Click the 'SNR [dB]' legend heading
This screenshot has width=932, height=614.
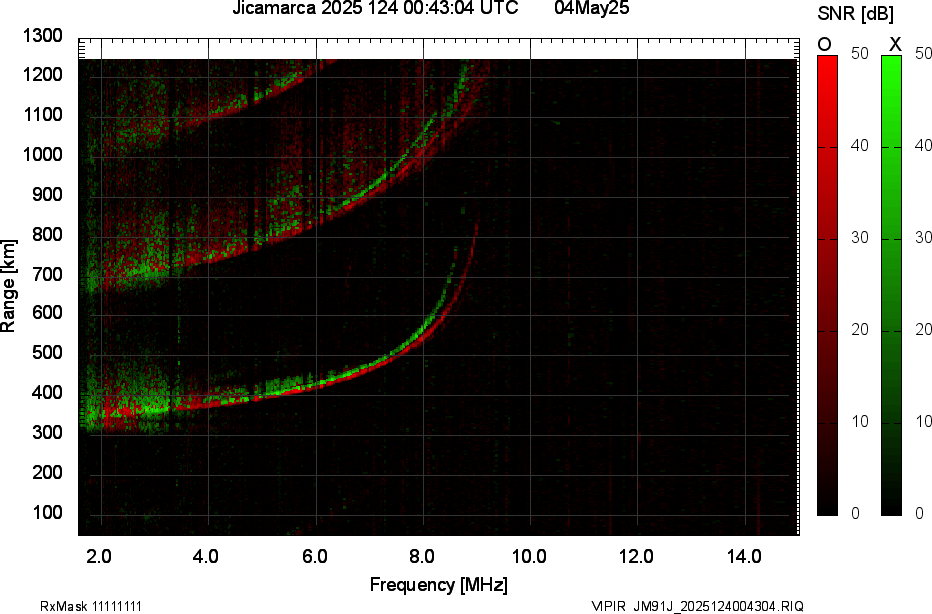[x=855, y=14]
